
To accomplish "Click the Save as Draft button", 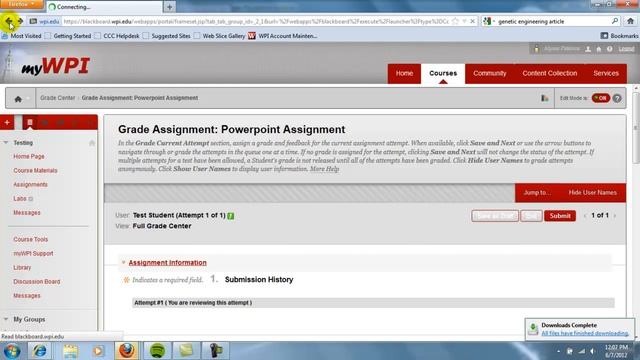I will 495,216.
